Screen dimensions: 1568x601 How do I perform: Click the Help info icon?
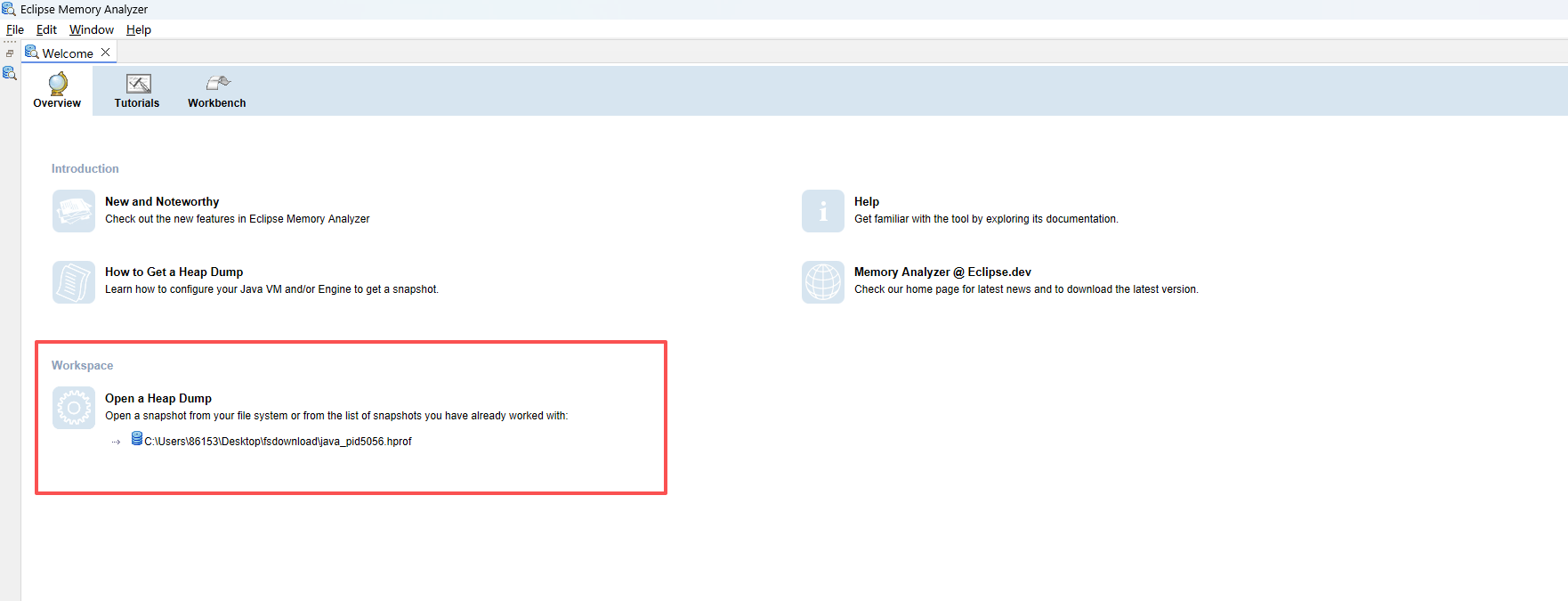823,211
